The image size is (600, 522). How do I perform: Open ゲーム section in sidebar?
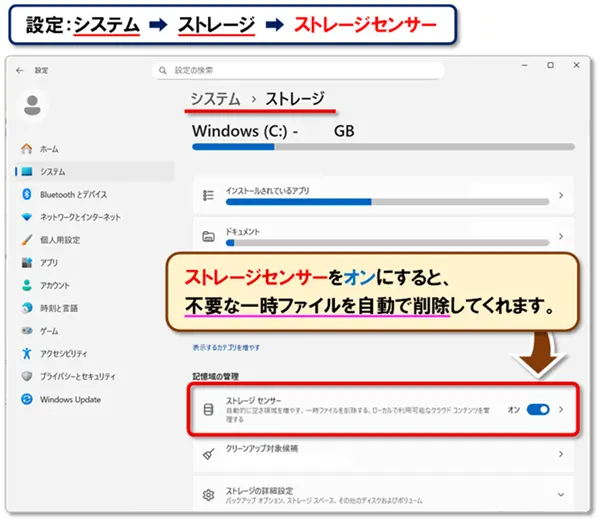point(95,331)
